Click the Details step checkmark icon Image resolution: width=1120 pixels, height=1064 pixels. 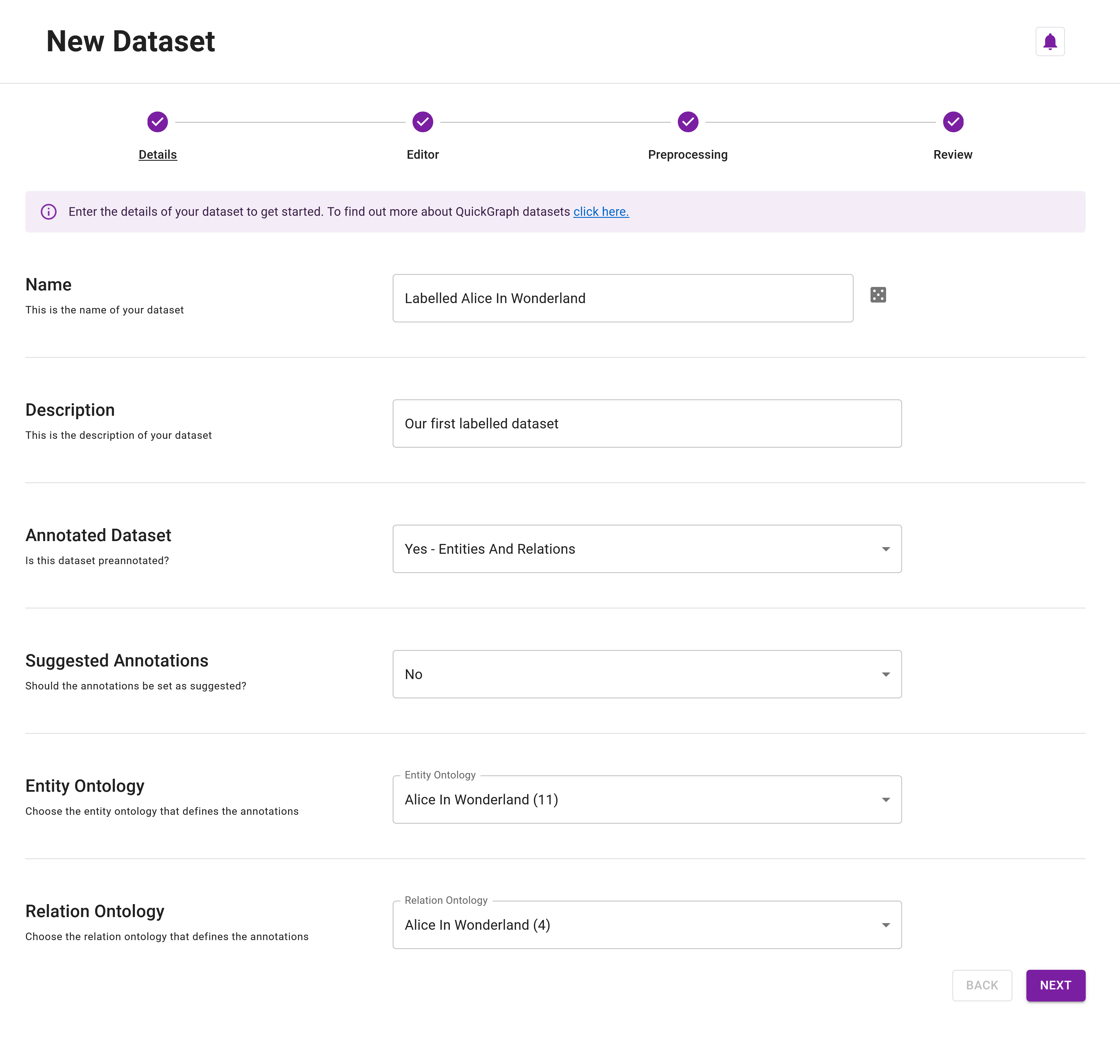point(157,121)
